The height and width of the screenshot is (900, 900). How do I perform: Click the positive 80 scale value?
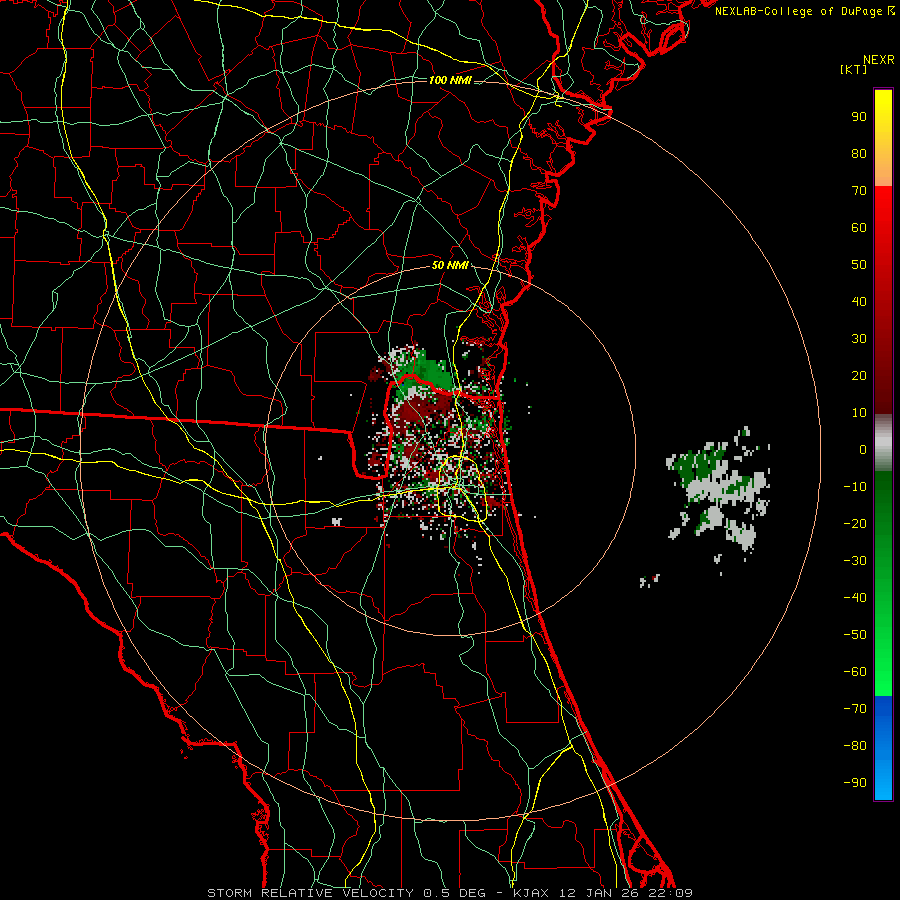pyautogui.click(x=859, y=153)
